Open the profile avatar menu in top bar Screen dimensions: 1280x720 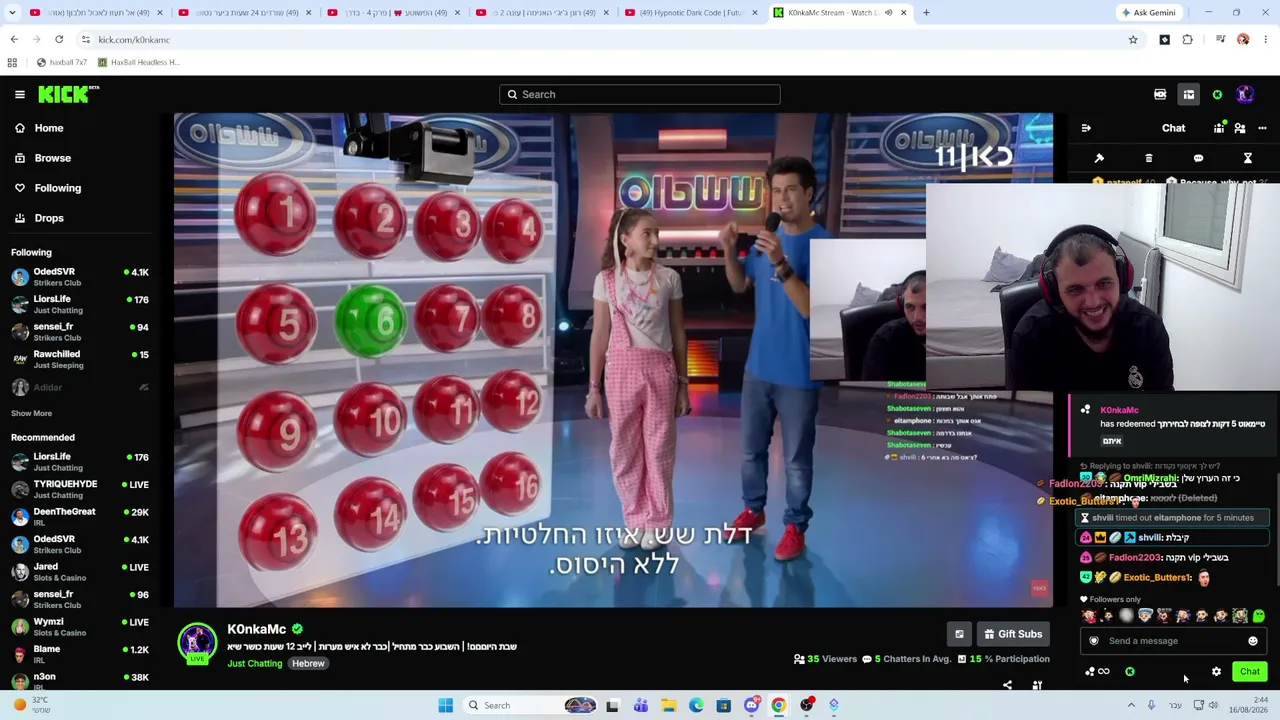click(x=1245, y=94)
